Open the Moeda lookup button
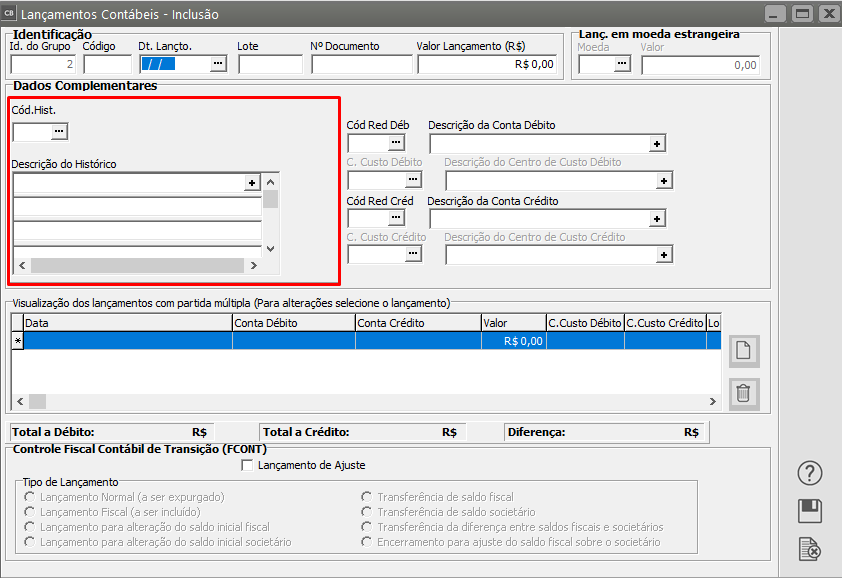This screenshot has height=578, width=842. pos(622,64)
